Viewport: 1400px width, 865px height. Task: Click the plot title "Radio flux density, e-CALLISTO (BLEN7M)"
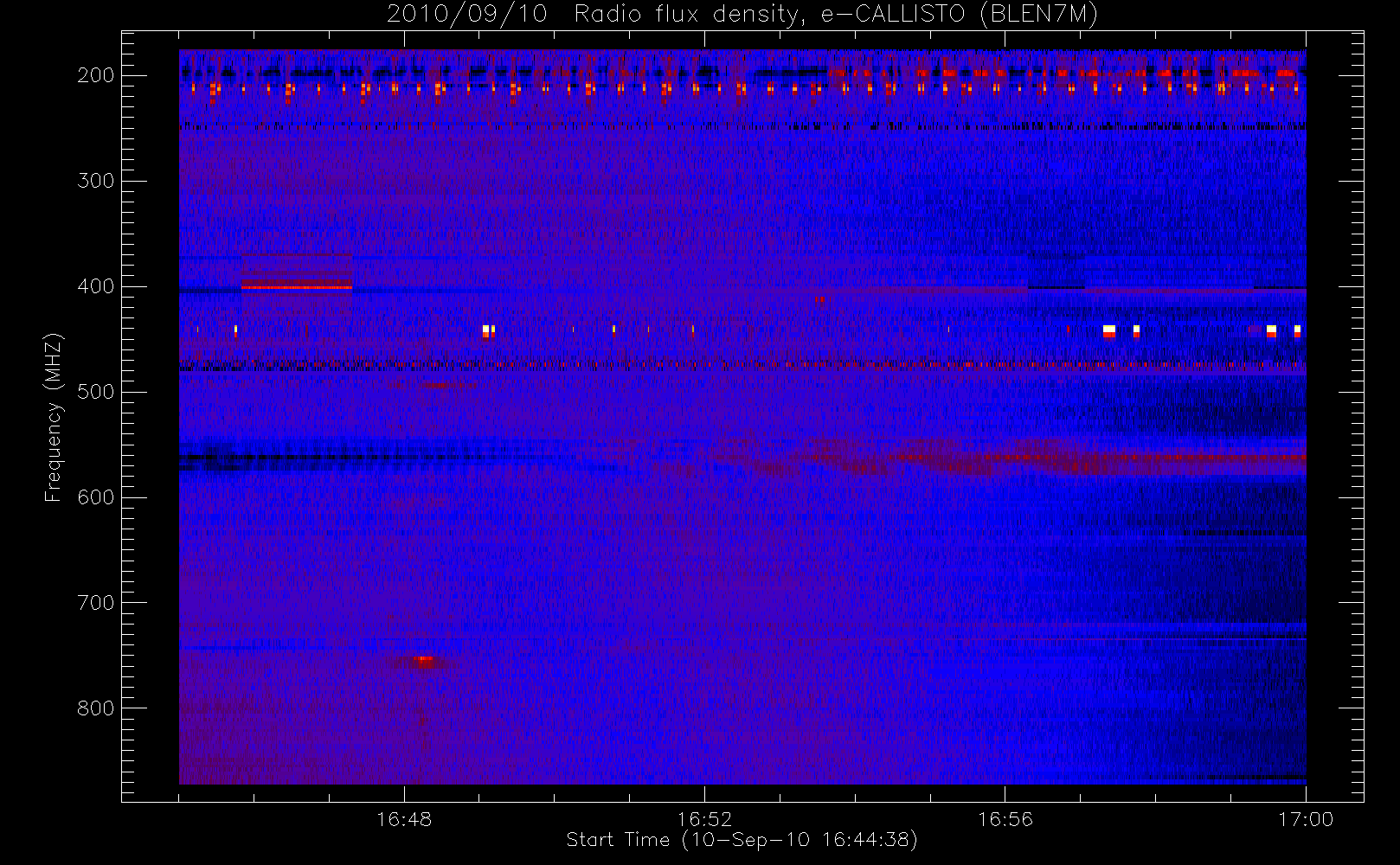pos(836,15)
